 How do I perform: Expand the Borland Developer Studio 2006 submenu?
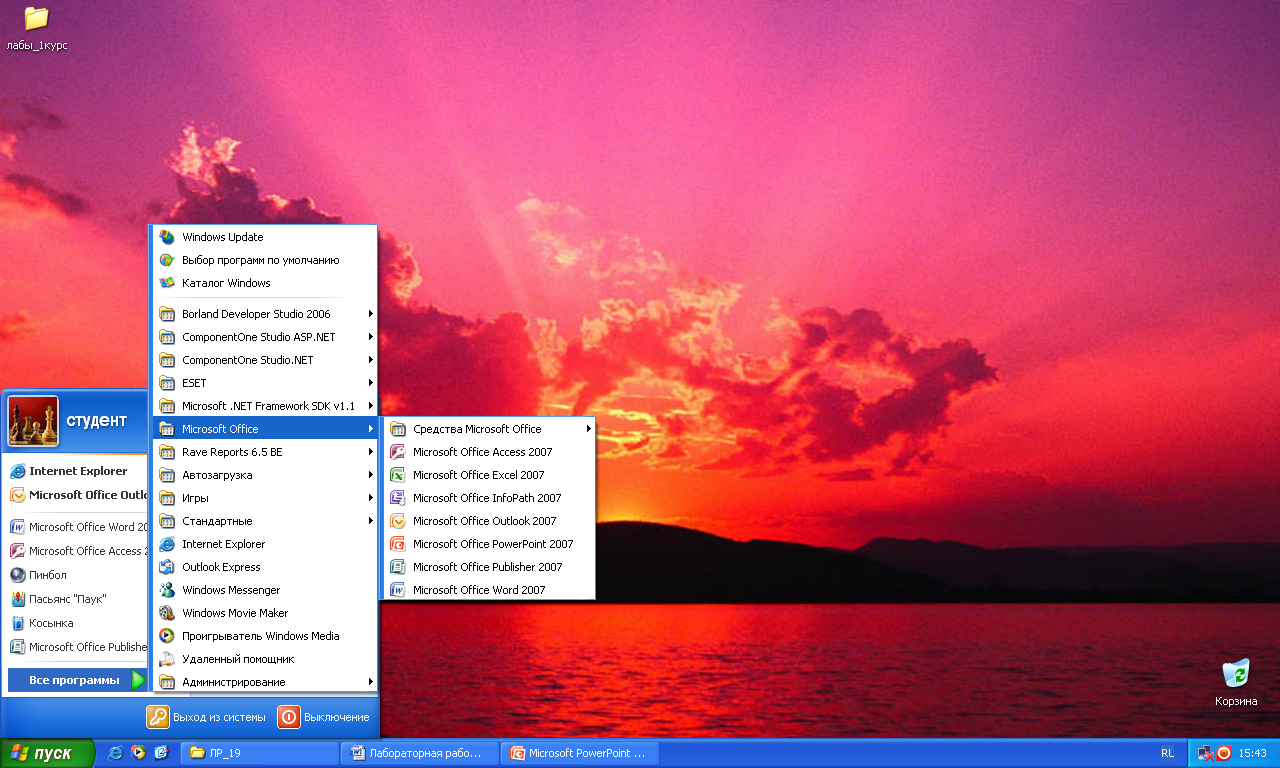point(265,314)
